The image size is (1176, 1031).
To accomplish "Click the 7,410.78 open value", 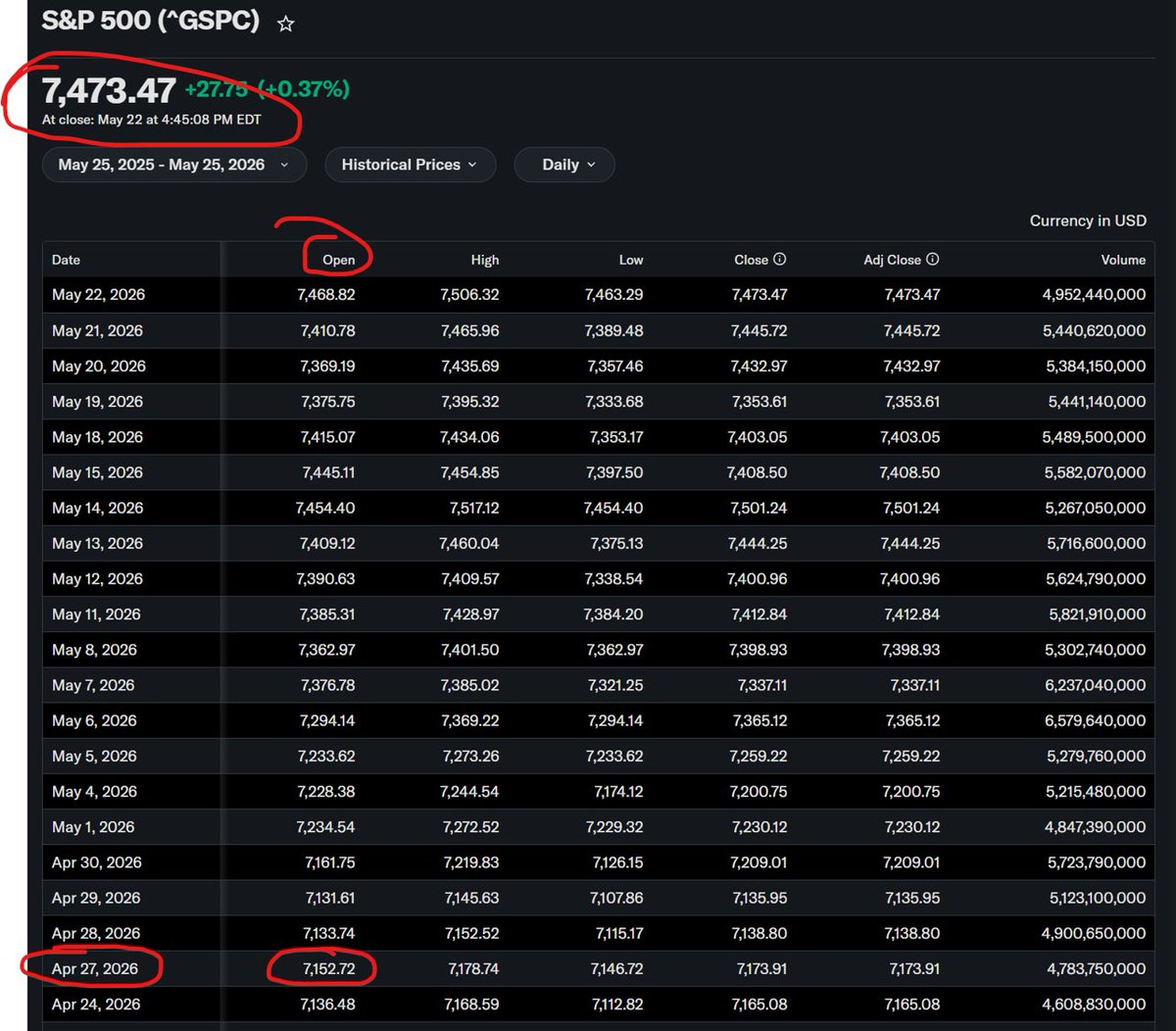I will (327, 331).
